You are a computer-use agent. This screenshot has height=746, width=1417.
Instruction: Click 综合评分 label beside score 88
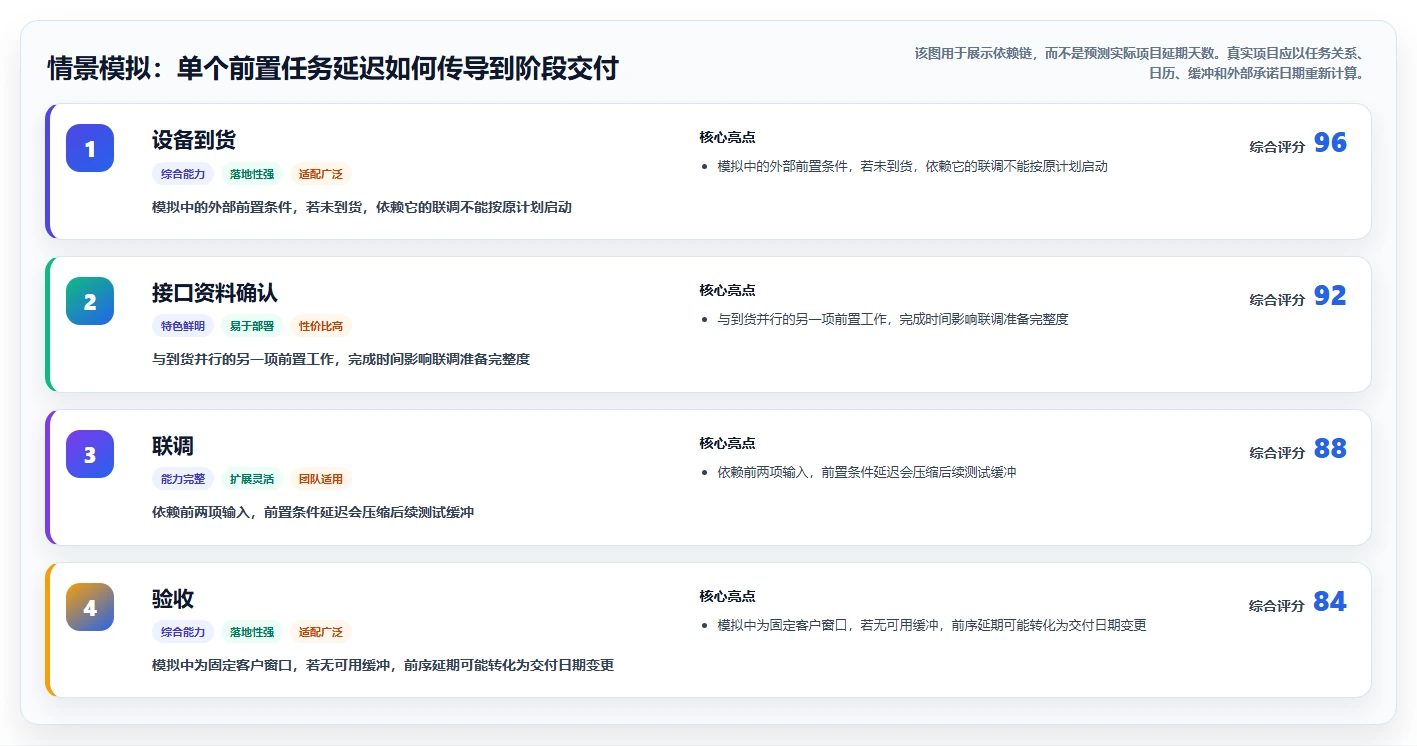point(1277,452)
